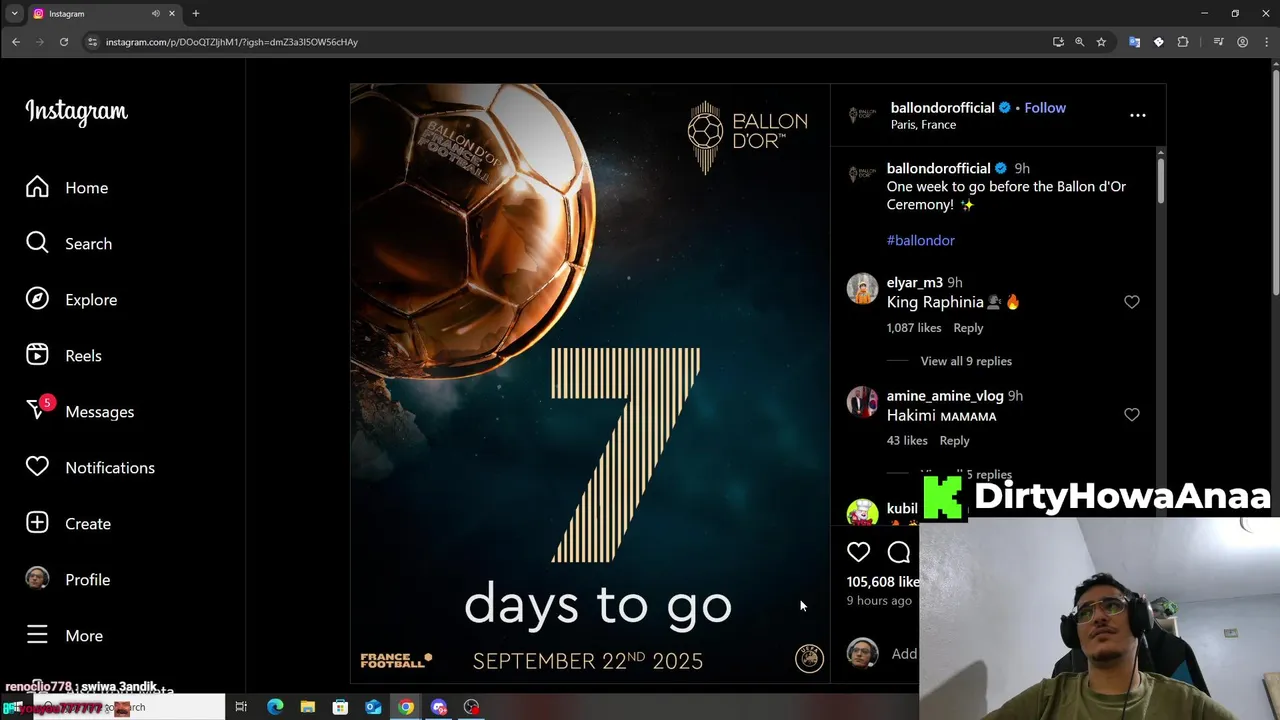The image size is (1280, 720).
Task: Show 43 likes on Hakimi comment
Action: pos(907,441)
